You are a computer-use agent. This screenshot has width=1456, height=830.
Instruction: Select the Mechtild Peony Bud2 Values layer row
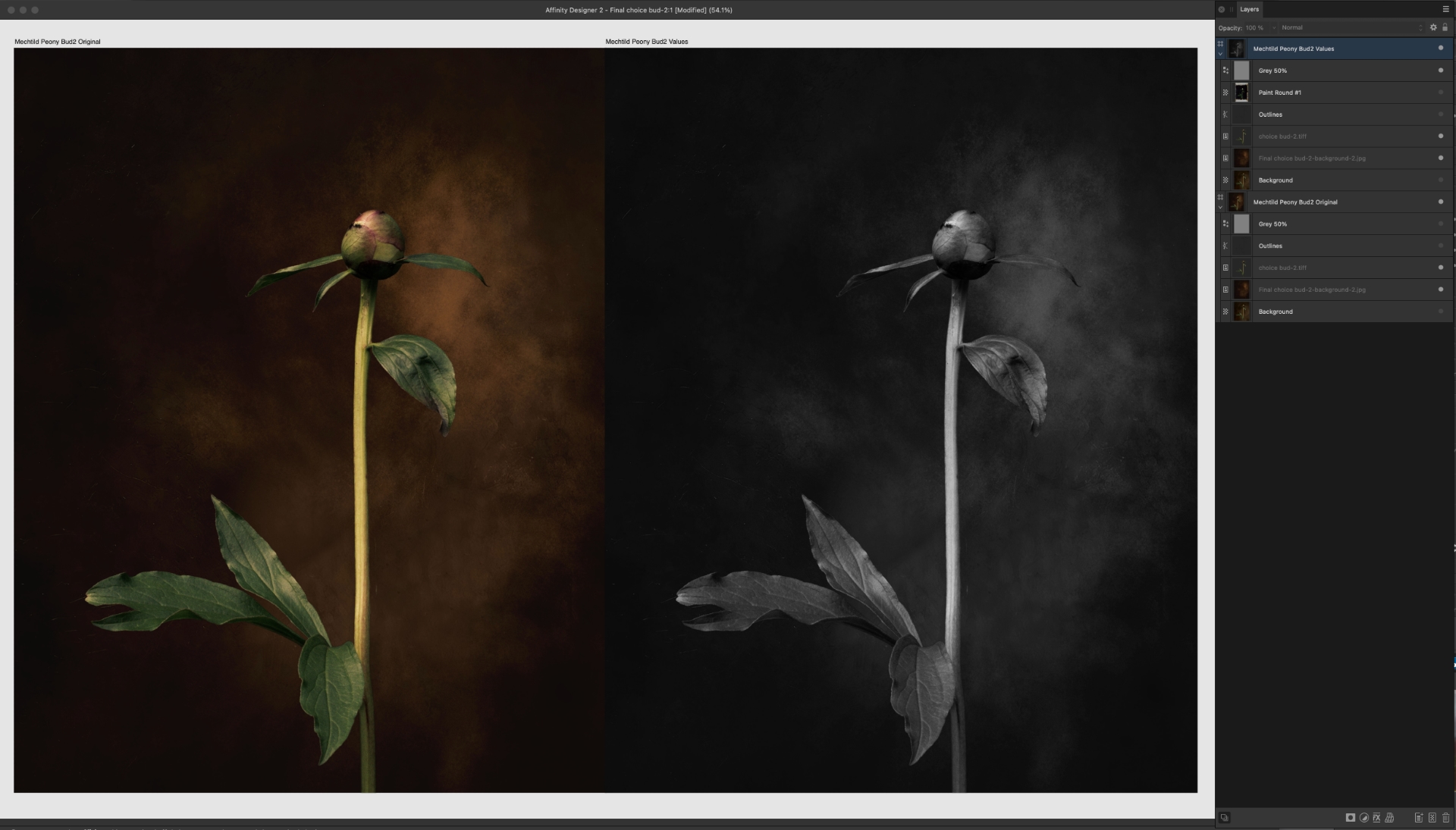1335,49
